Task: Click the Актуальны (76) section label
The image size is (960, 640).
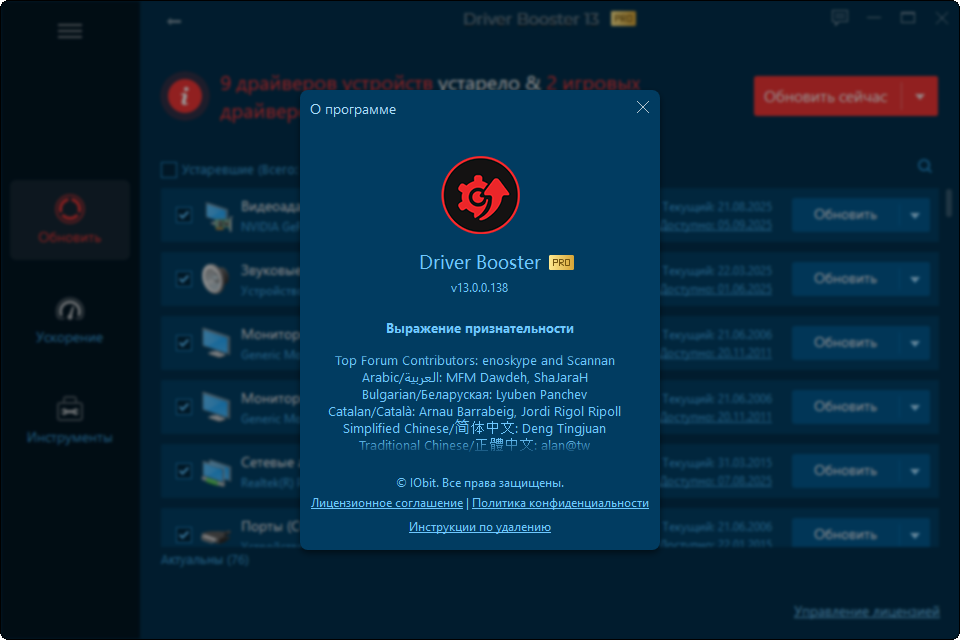Action: [205, 560]
